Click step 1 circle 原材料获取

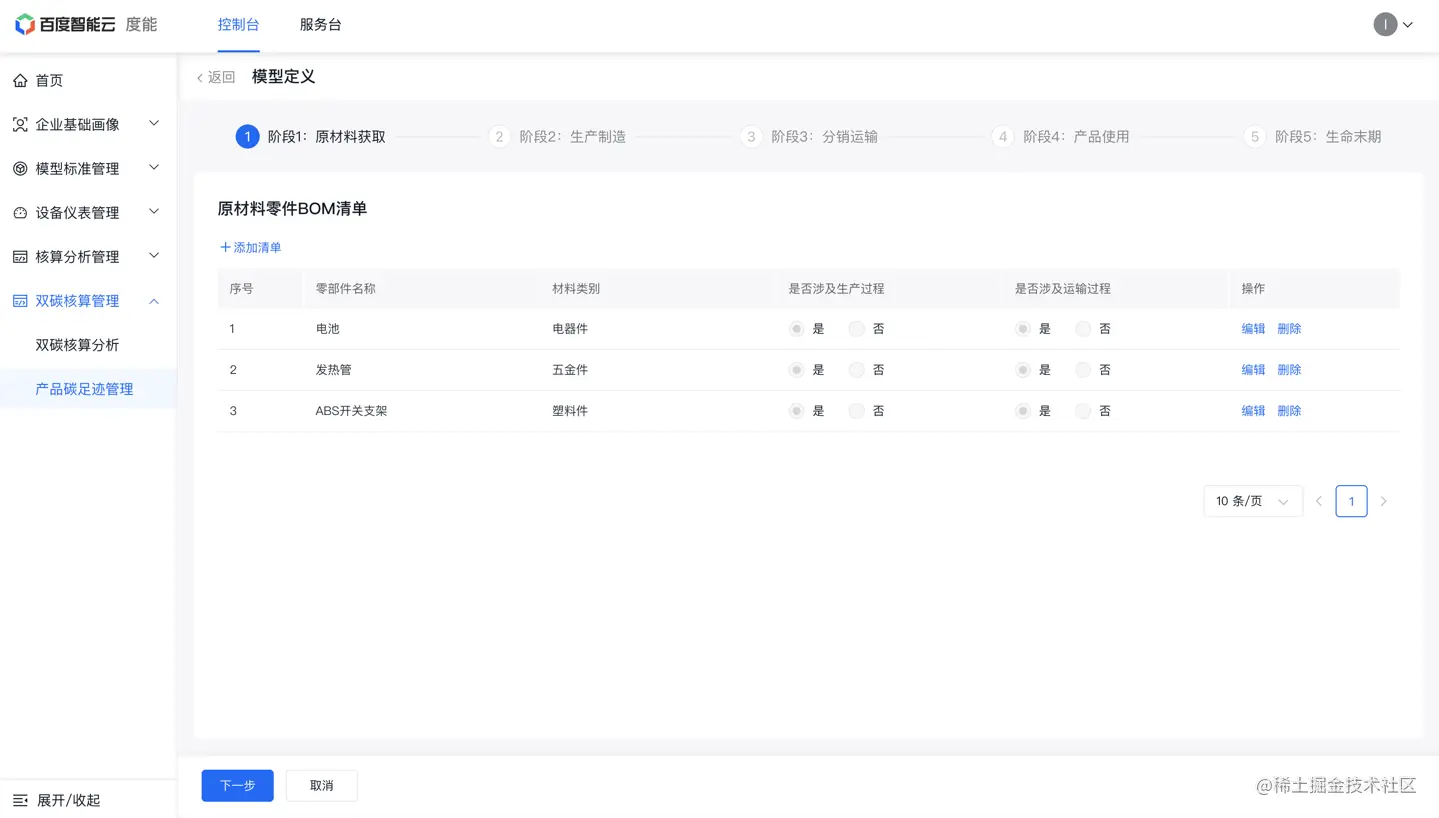(247, 137)
